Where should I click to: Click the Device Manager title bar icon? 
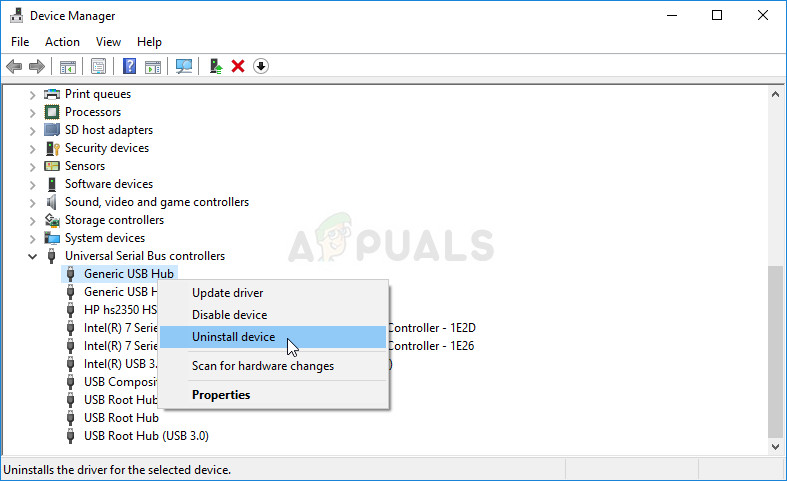[16, 16]
